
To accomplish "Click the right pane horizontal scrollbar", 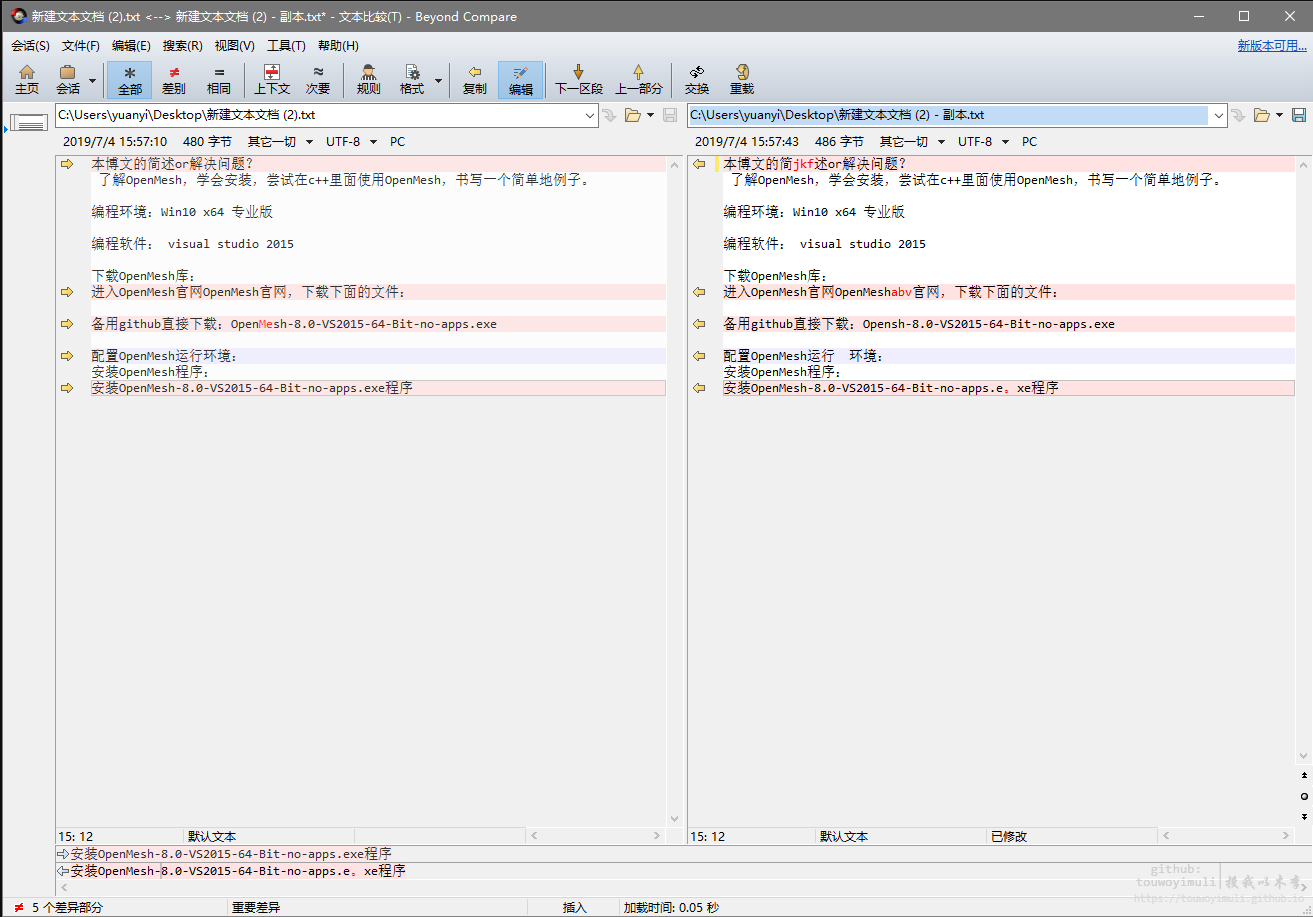I will [x=1226, y=836].
